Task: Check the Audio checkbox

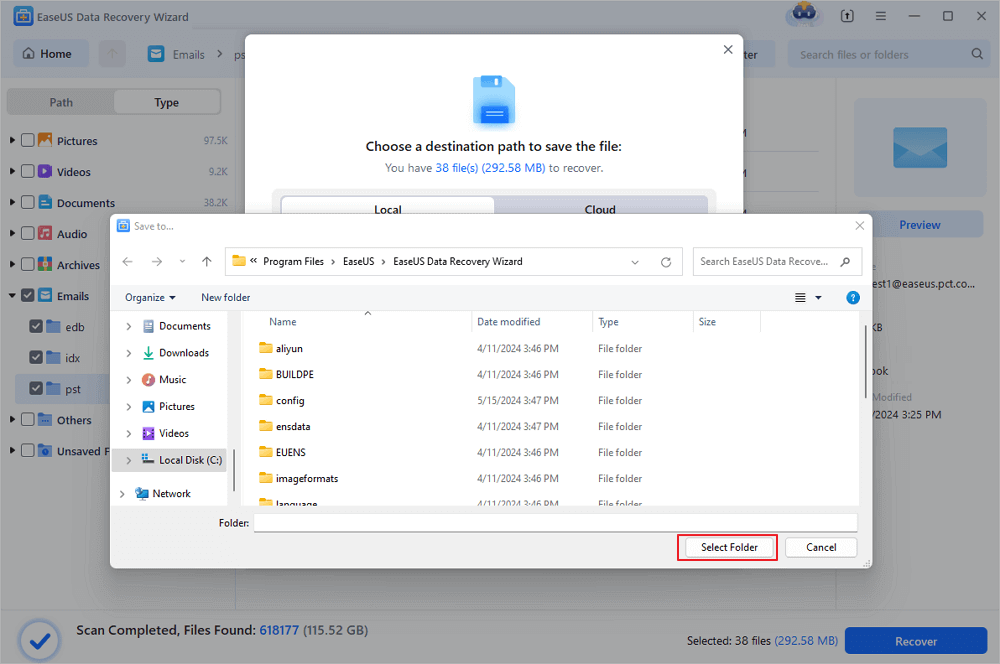Action: (x=27, y=233)
